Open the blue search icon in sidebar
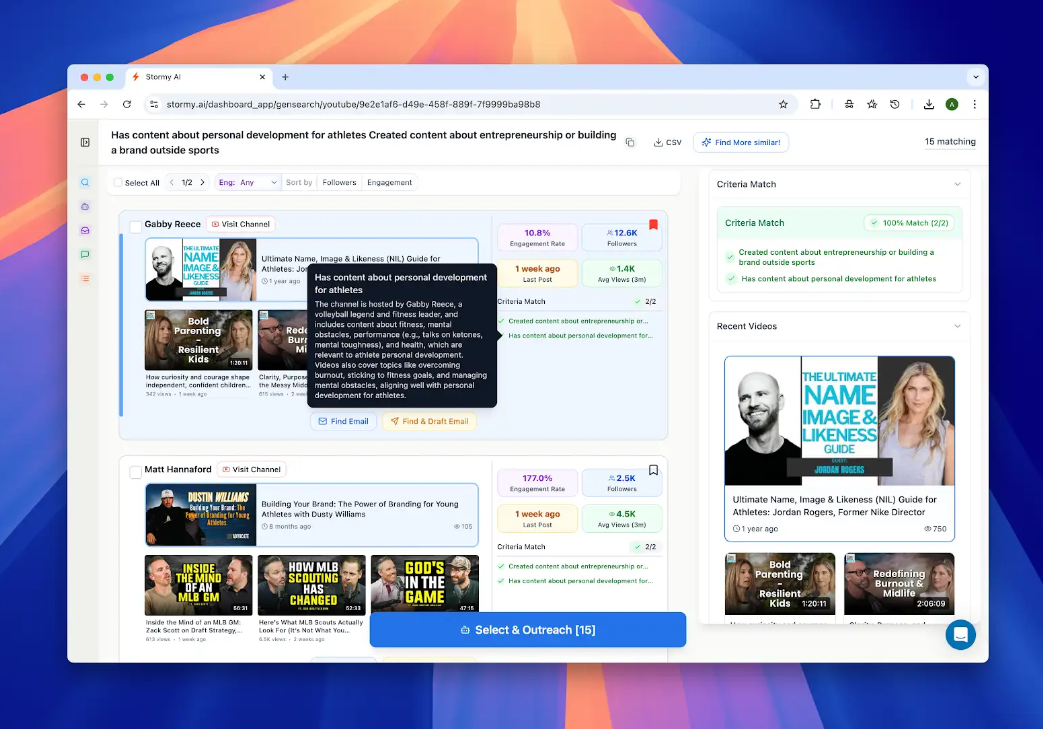Image resolution: width=1043 pixels, height=729 pixels. (85, 182)
